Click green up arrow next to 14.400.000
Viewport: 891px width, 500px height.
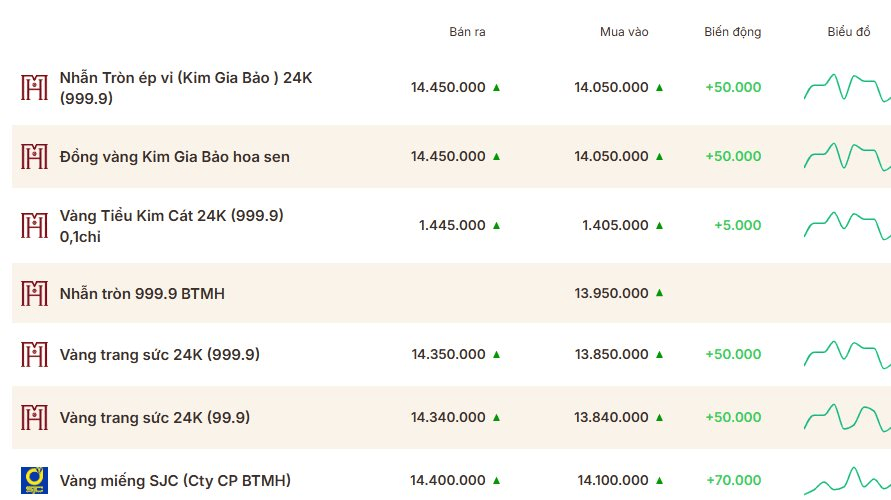[497, 481]
